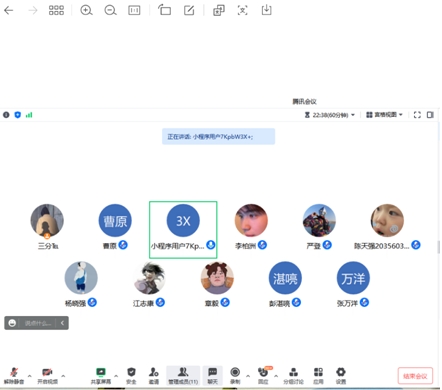
Task: Toggle the start video camera button
Action: [x=47, y=375]
